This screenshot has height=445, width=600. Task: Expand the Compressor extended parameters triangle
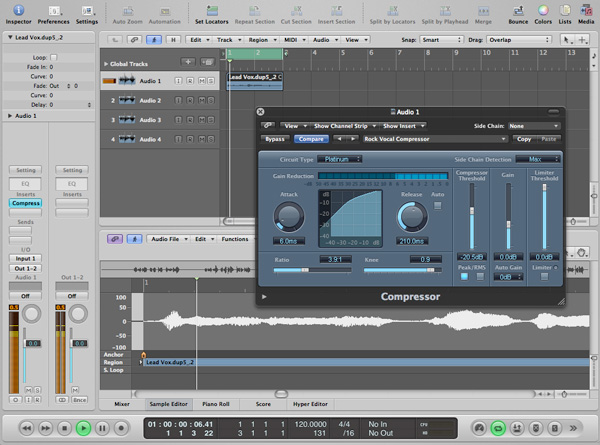point(264,297)
